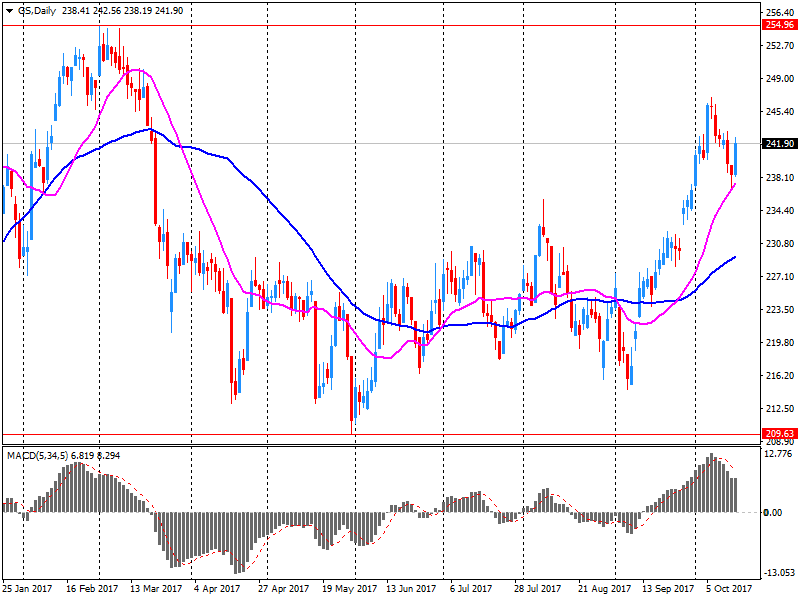Click OHLC values 238.41 242.56 238.19 241.90
Screen dimensions: 800x600
coord(122,11)
